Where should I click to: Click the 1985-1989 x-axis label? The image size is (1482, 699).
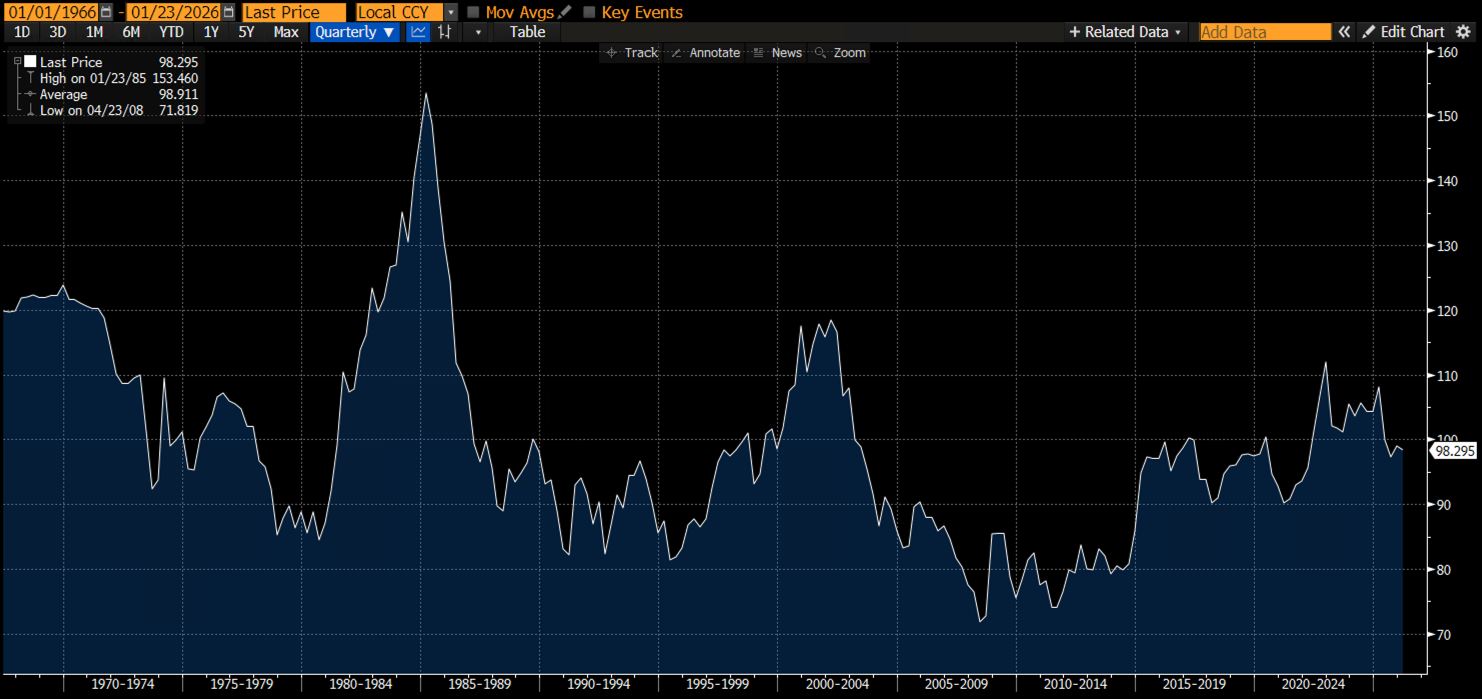coord(480,684)
